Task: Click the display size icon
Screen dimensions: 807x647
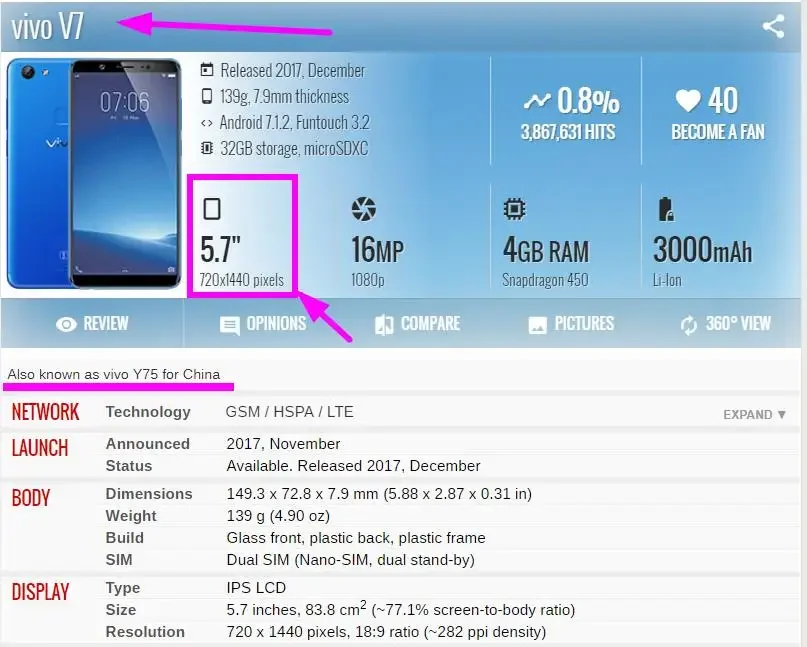Action: click(x=212, y=209)
